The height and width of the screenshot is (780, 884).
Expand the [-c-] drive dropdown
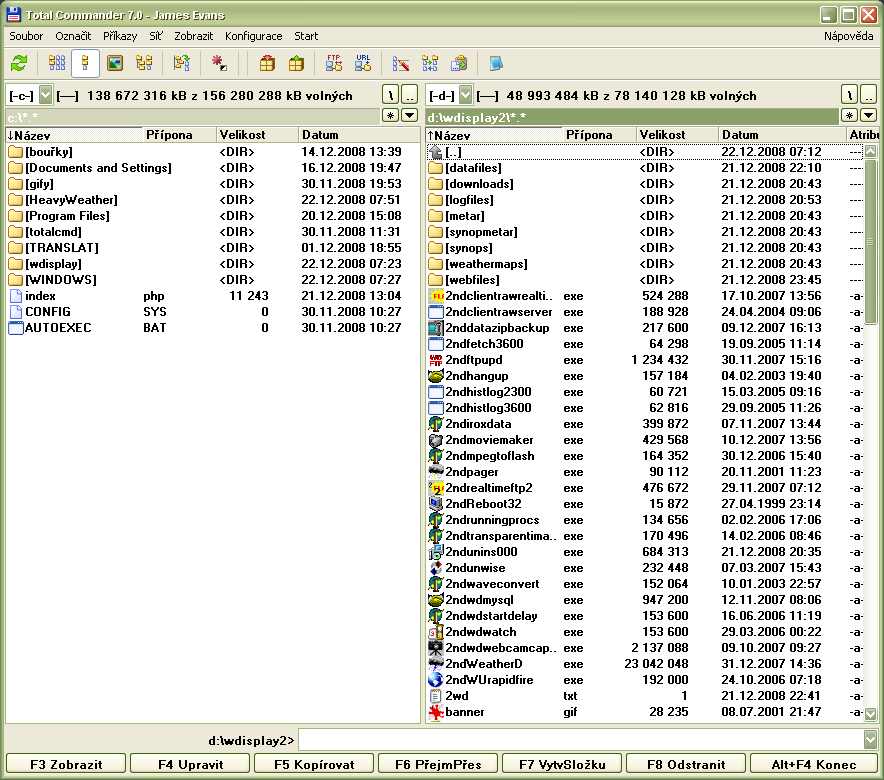[x=46, y=95]
